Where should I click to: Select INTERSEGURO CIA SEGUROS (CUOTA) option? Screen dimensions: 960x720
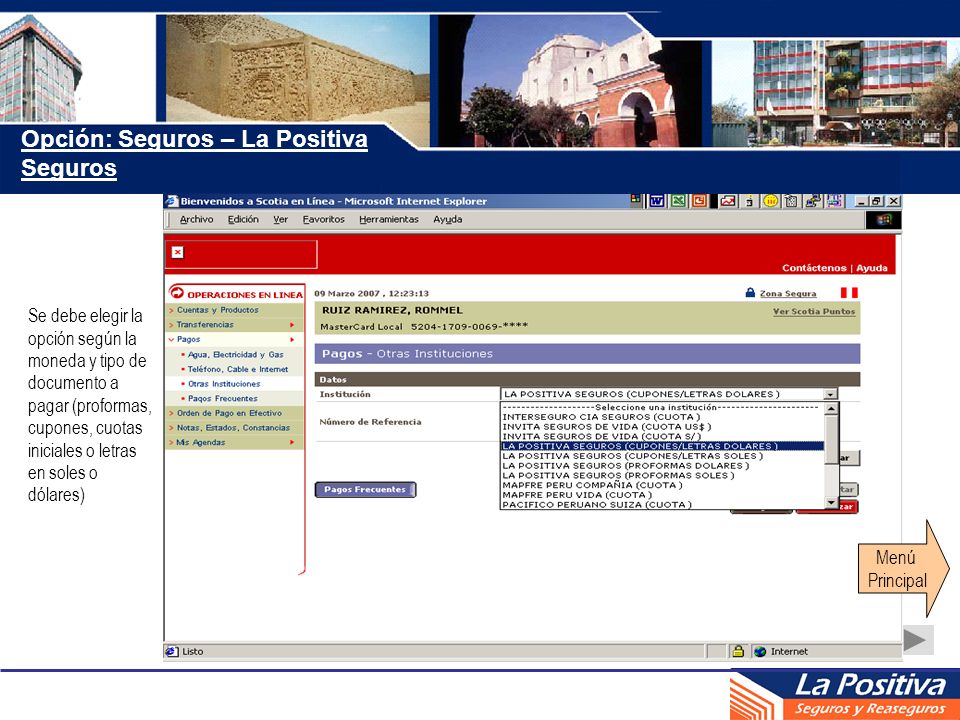click(662, 417)
